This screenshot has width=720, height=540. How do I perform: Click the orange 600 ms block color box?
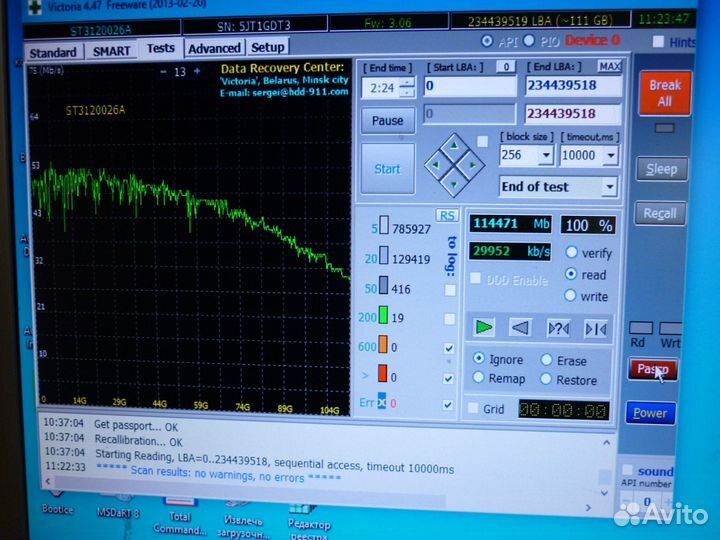tap(382, 344)
